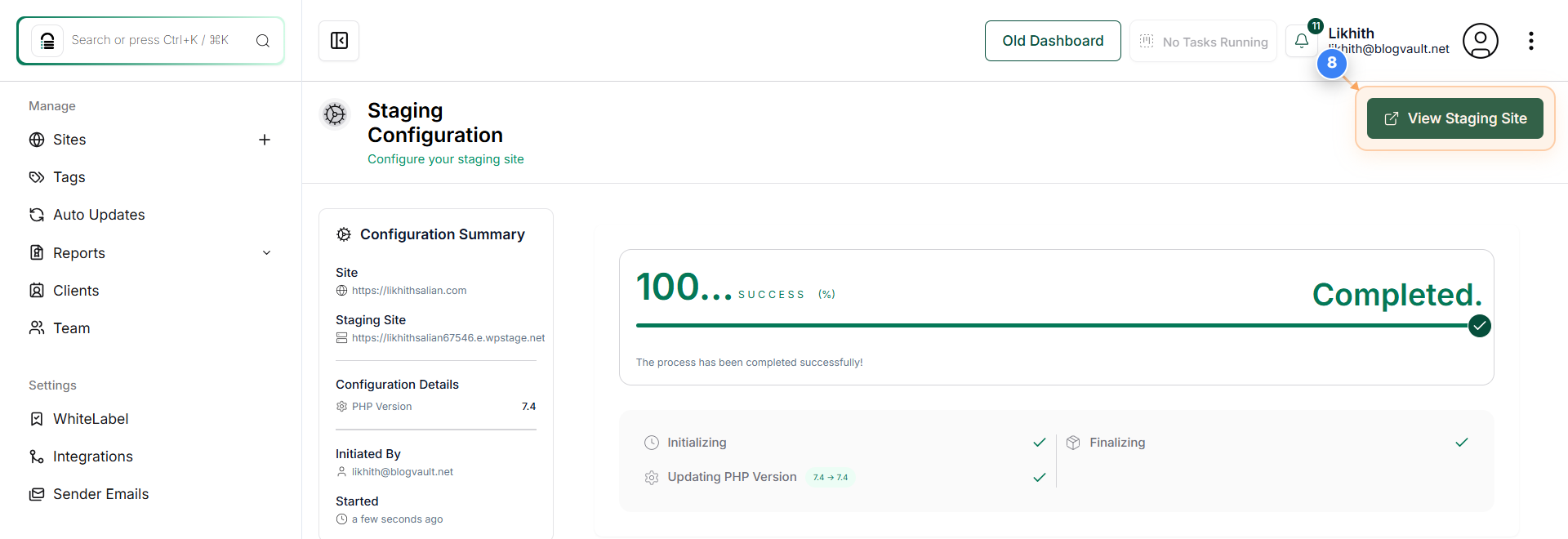Open the https://likhithsalian.com site link

click(x=409, y=291)
